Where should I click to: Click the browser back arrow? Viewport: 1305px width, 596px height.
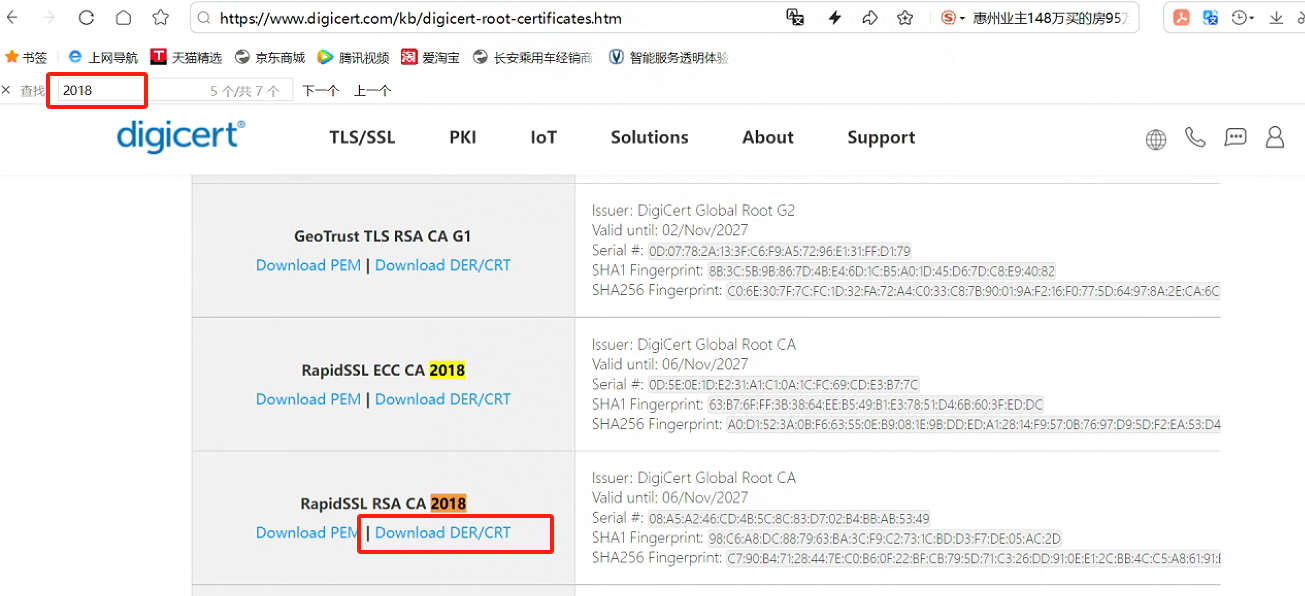click(12, 18)
